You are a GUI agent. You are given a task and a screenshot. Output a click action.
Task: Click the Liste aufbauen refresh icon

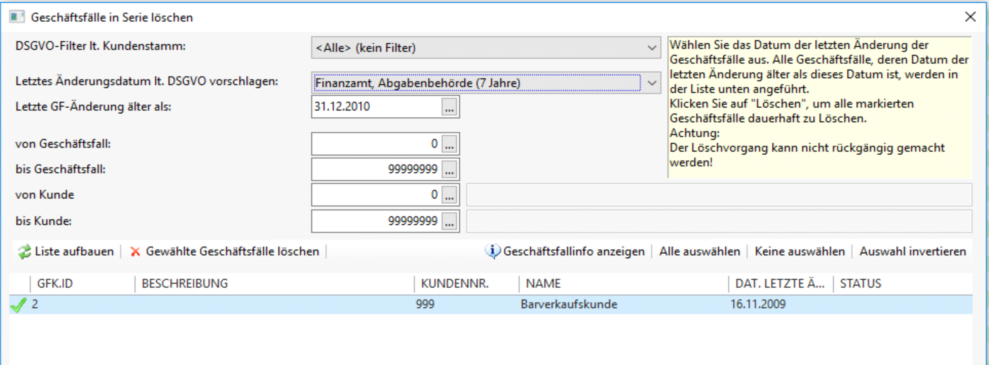pyautogui.click(x=24, y=252)
